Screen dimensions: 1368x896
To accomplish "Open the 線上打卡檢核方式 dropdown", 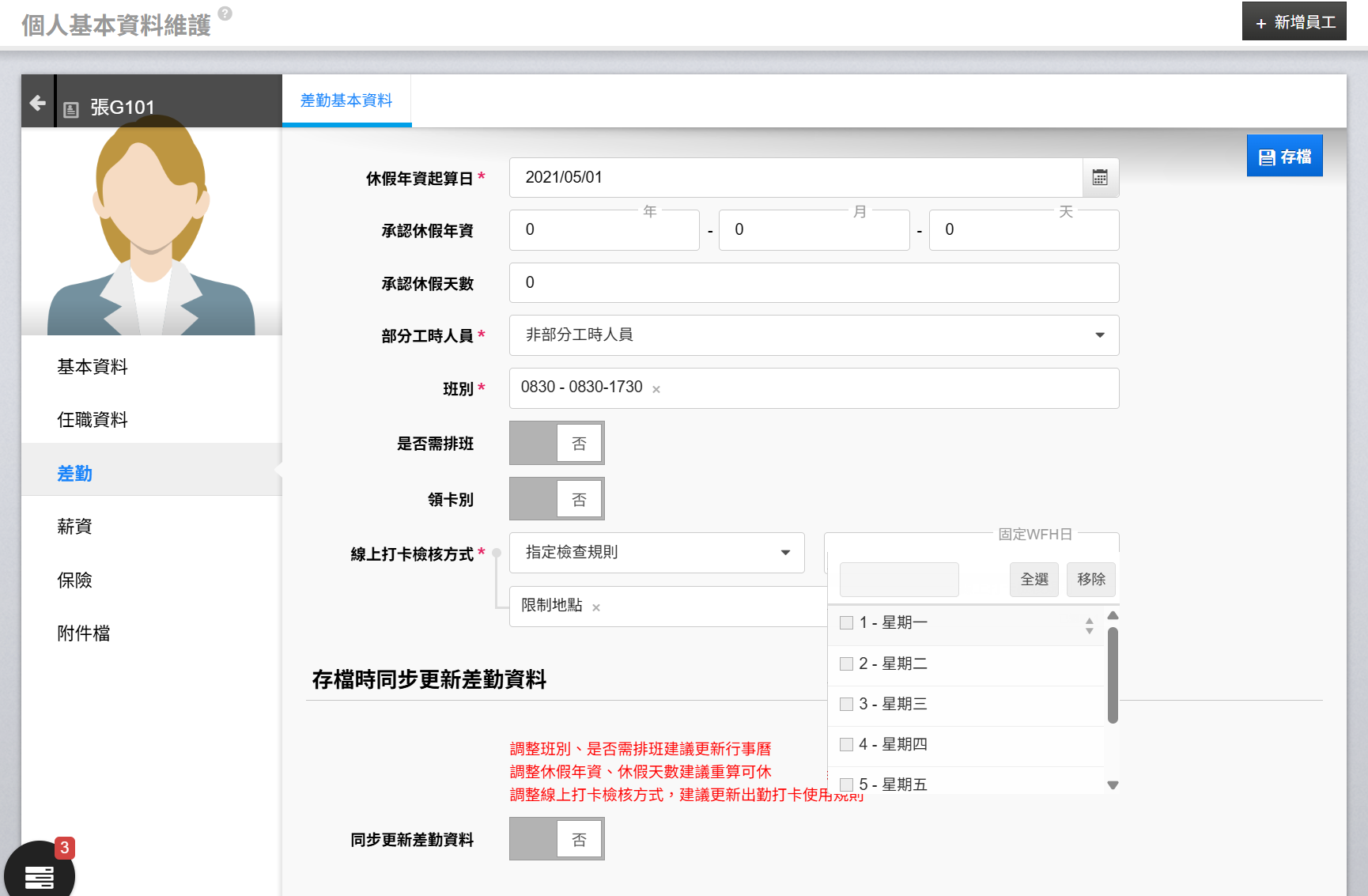I will (x=656, y=553).
